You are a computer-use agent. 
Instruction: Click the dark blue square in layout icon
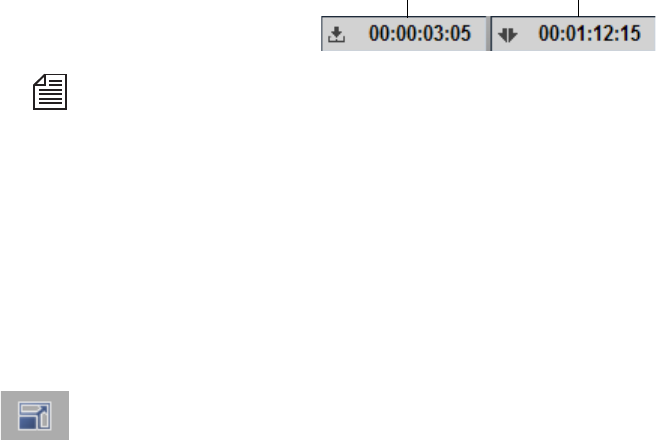[x=28, y=421]
